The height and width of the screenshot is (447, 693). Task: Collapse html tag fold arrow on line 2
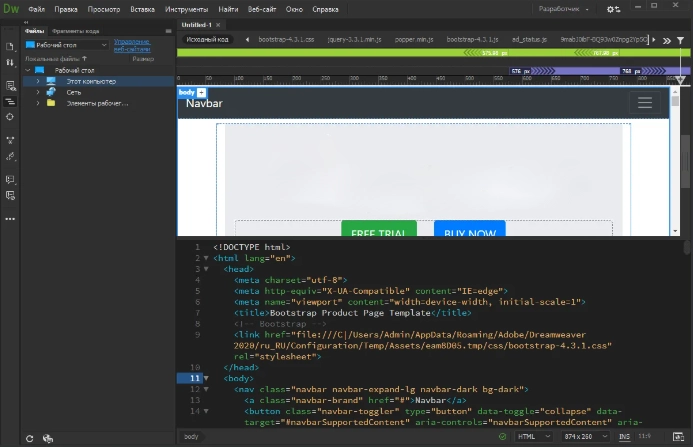(206, 258)
